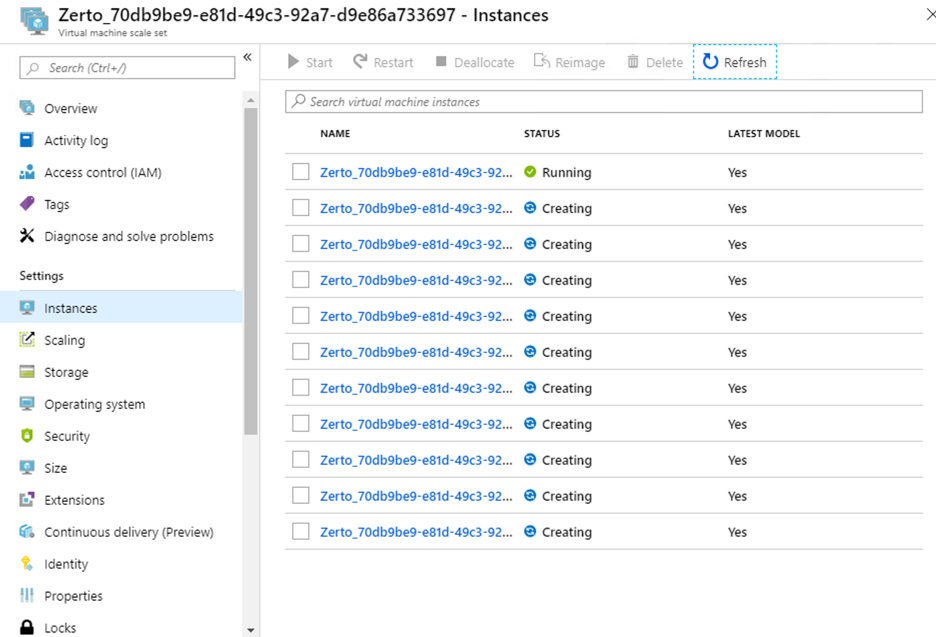Select the Tags icon in sidebar
The height and width of the screenshot is (637, 936).
click(27, 204)
